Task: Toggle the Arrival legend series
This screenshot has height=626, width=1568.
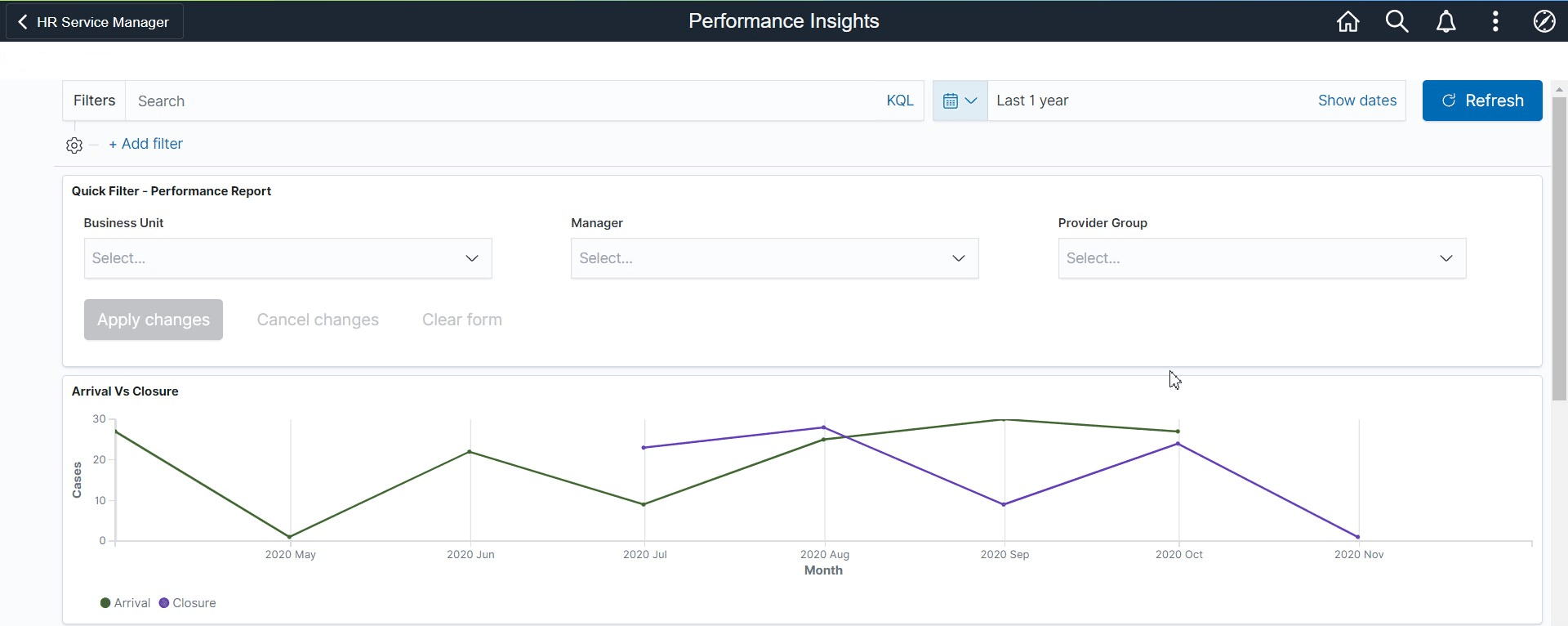Action: (x=125, y=603)
